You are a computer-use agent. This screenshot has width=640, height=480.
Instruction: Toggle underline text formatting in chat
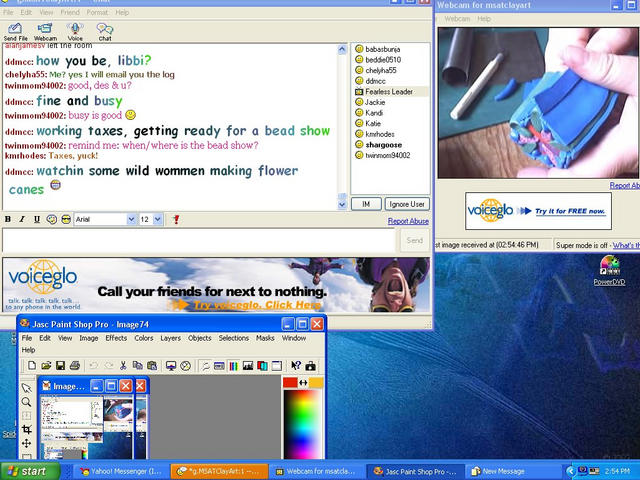tap(37, 219)
